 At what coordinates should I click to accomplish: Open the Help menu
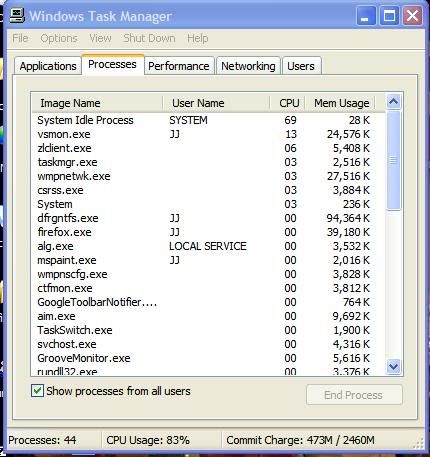click(x=198, y=38)
